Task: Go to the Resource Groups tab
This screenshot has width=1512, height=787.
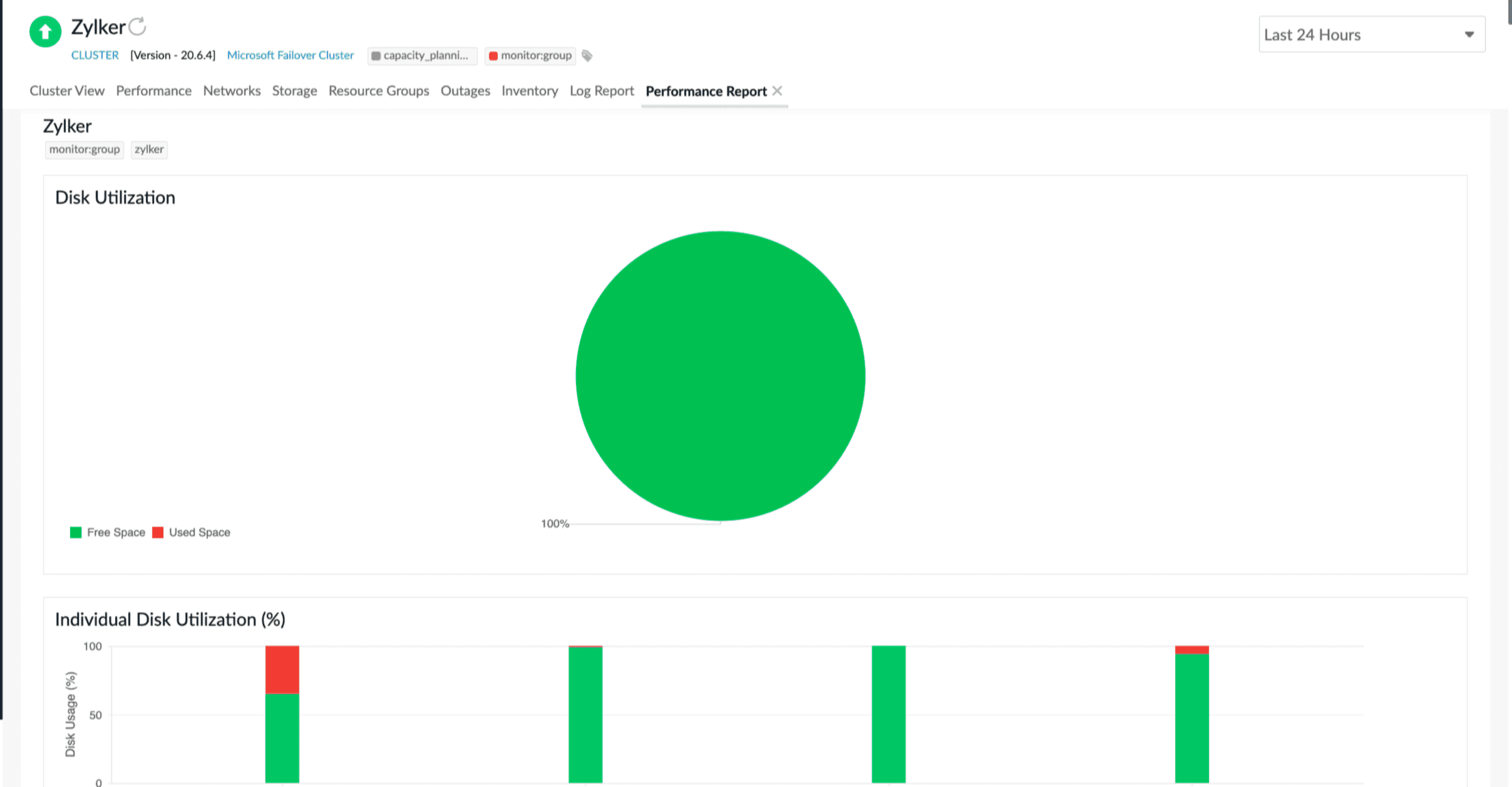Action: (x=379, y=91)
